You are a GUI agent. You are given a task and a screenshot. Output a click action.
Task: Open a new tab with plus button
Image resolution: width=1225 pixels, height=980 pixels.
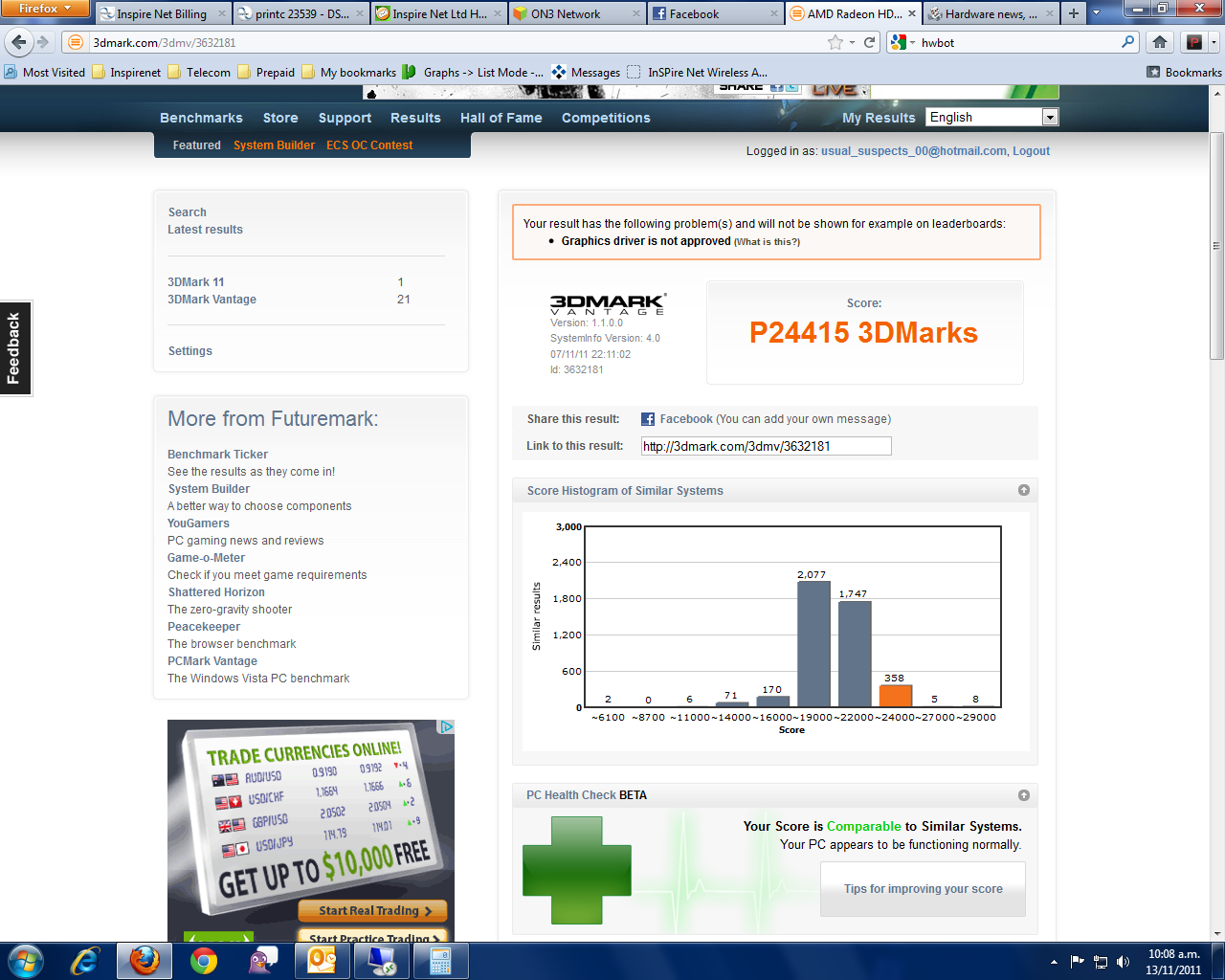pos(1074,13)
